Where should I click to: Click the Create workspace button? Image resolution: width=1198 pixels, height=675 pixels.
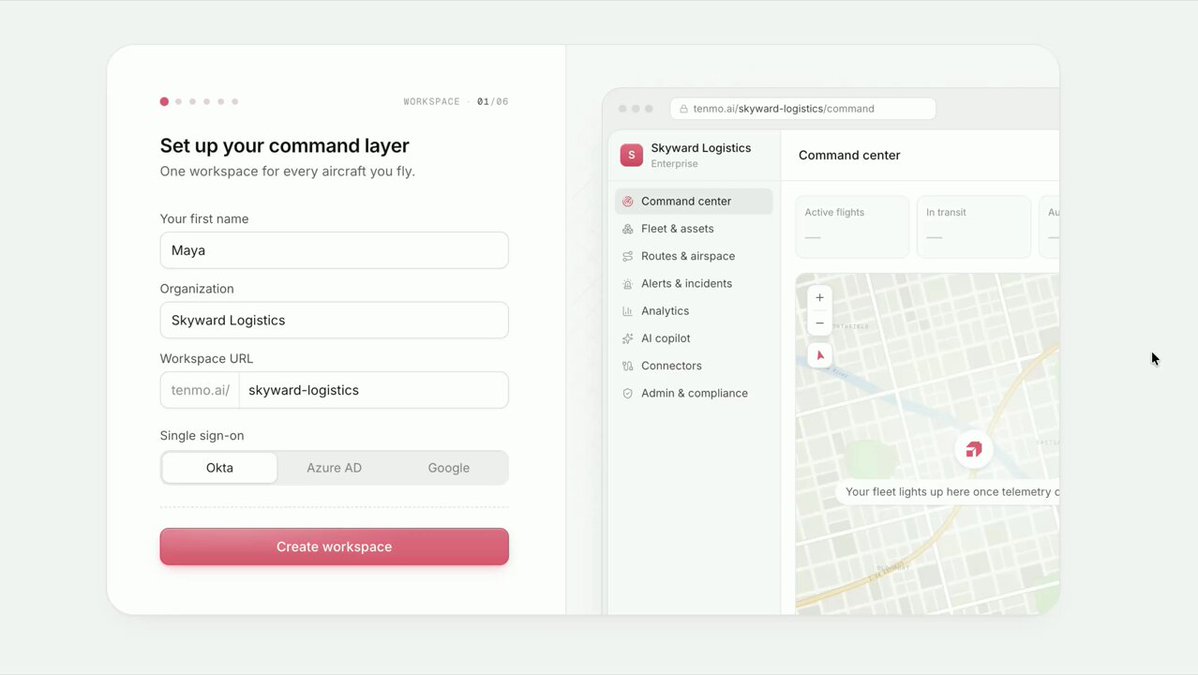pyautogui.click(x=334, y=547)
